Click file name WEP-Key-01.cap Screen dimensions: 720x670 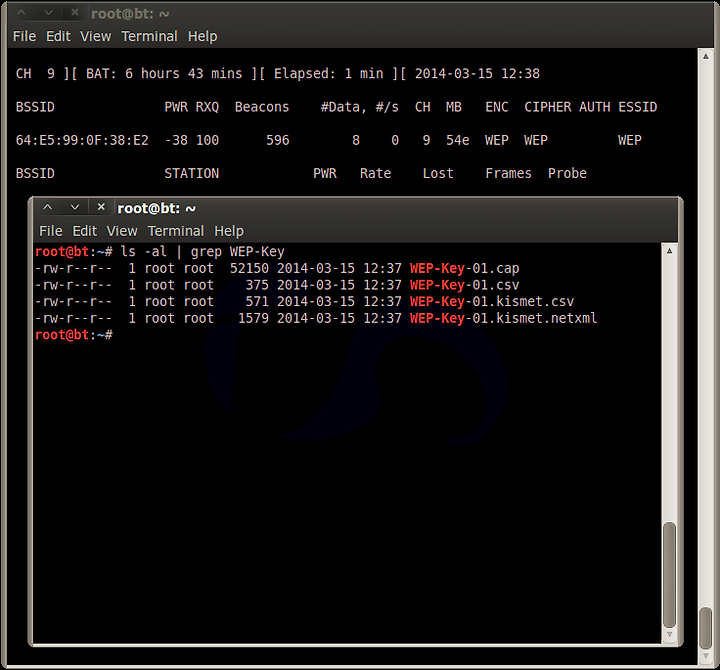tap(464, 269)
